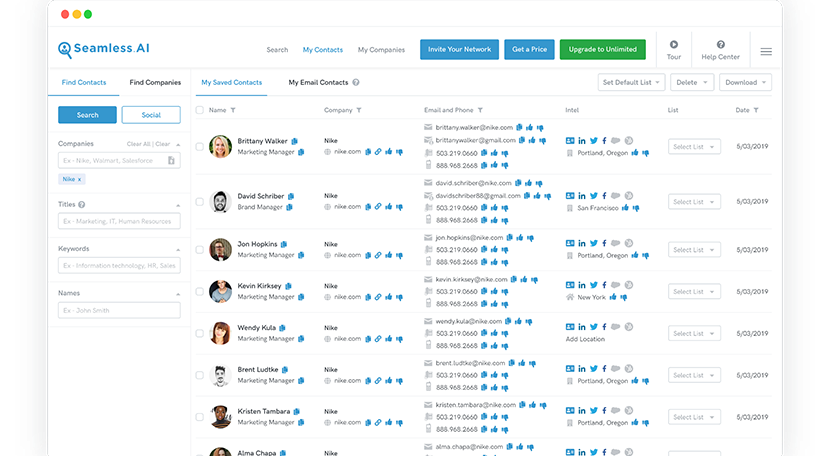
Task: Open Select List for Wendy Kula
Action: pyautogui.click(x=694, y=334)
